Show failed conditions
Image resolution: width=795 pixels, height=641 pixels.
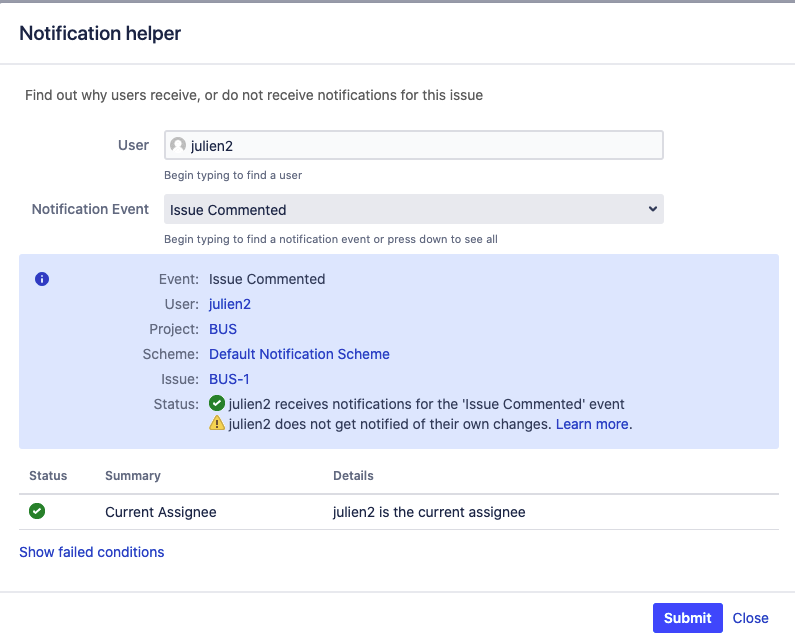(92, 552)
